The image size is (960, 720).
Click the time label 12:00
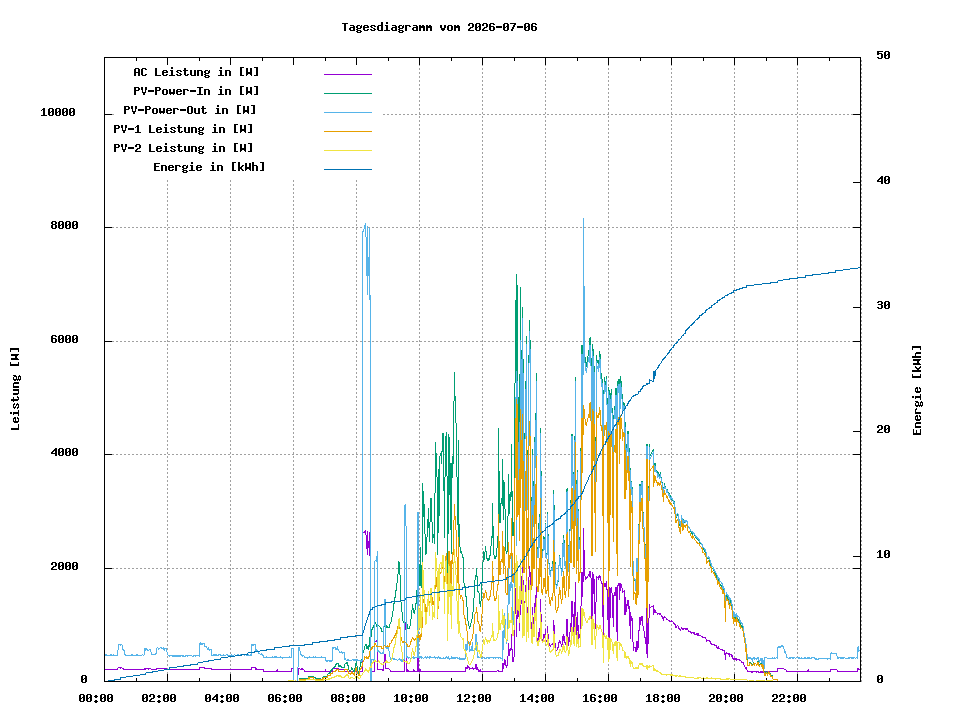474,699
